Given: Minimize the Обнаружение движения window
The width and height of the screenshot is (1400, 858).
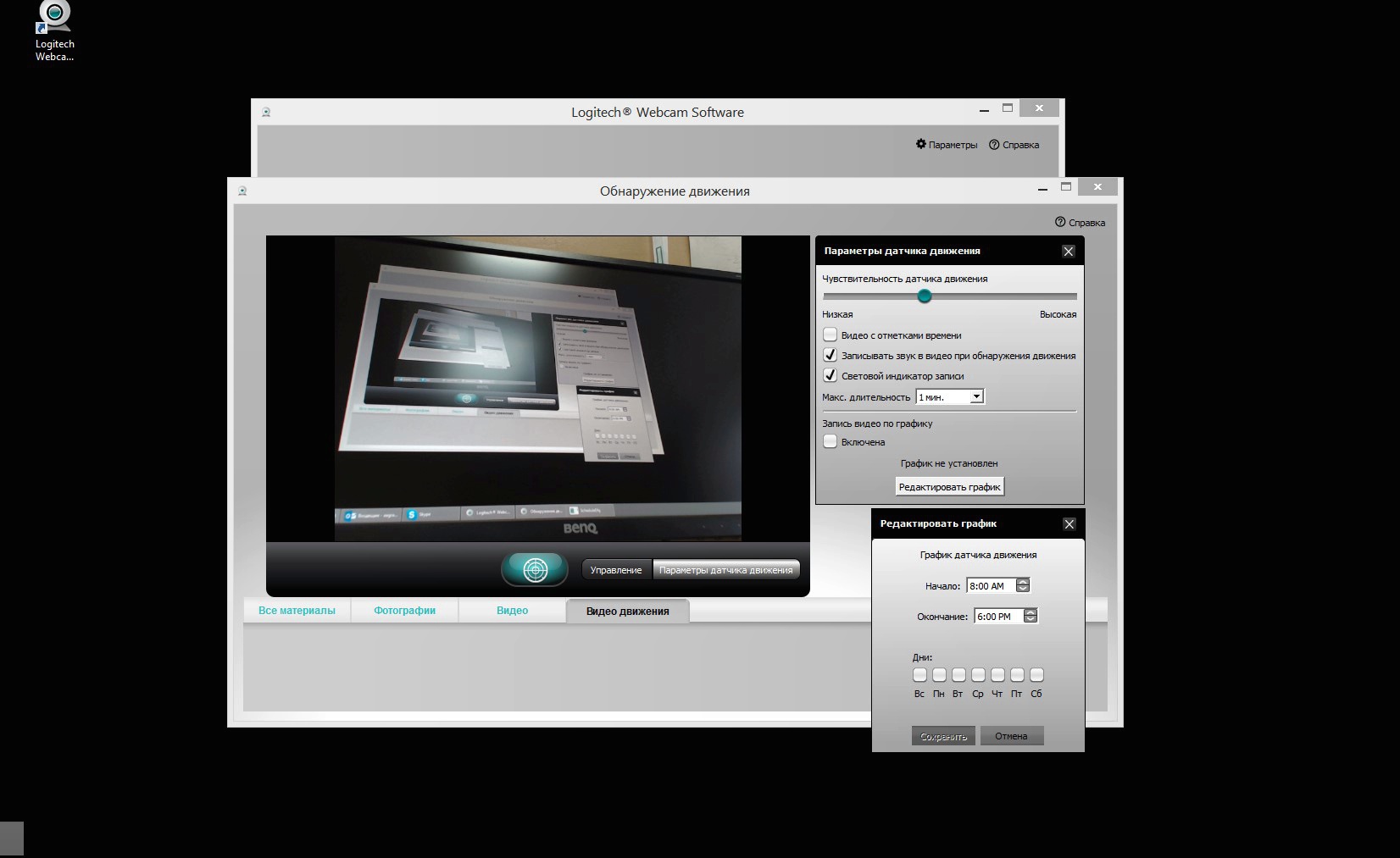Looking at the screenshot, I should coord(1042,189).
